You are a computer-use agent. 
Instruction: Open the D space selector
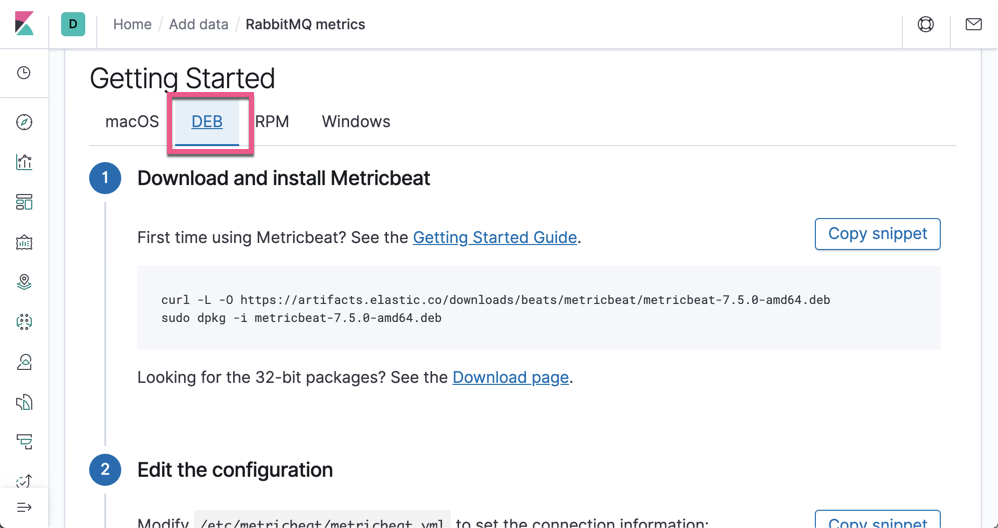pyautogui.click(x=73, y=24)
